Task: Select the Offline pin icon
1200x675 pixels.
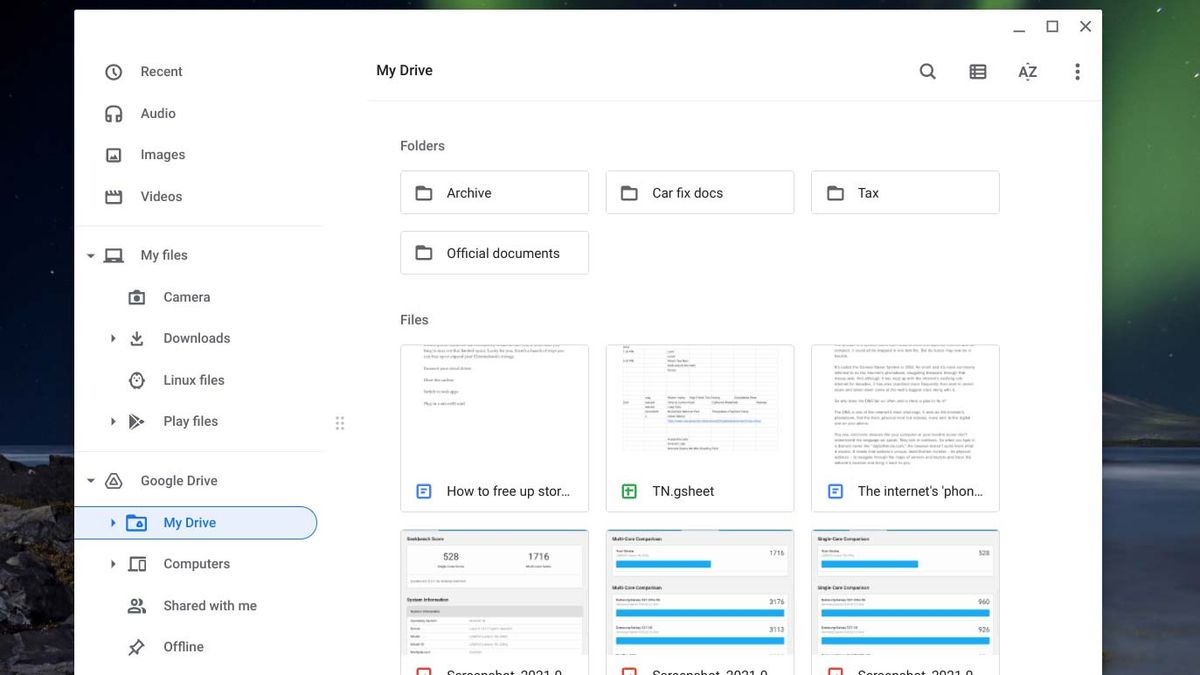Action: [x=136, y=647]
